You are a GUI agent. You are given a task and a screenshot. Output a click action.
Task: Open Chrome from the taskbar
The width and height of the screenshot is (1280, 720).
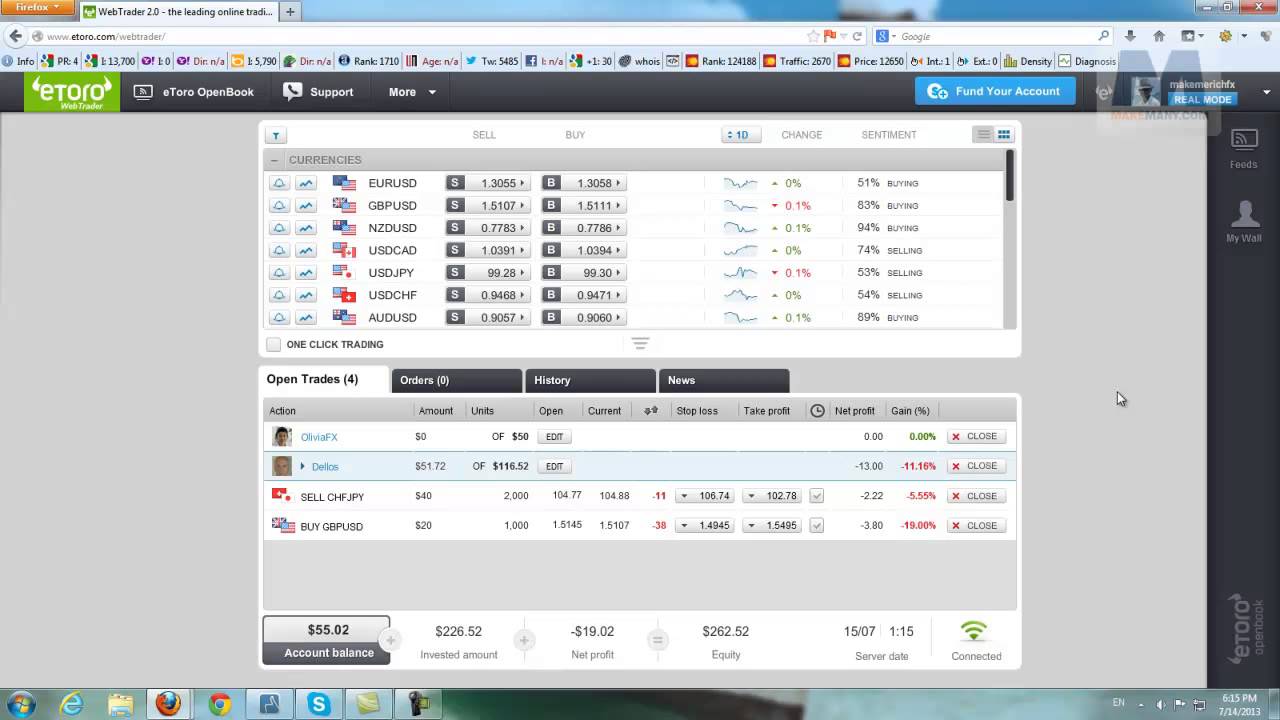pos(218,705)
